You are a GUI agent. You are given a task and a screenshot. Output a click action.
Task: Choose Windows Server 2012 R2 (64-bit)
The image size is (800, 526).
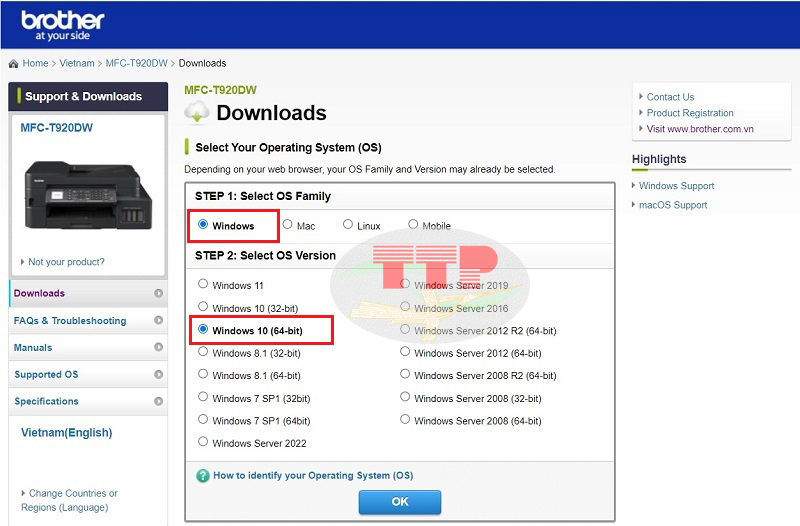[x=405, y=329]
